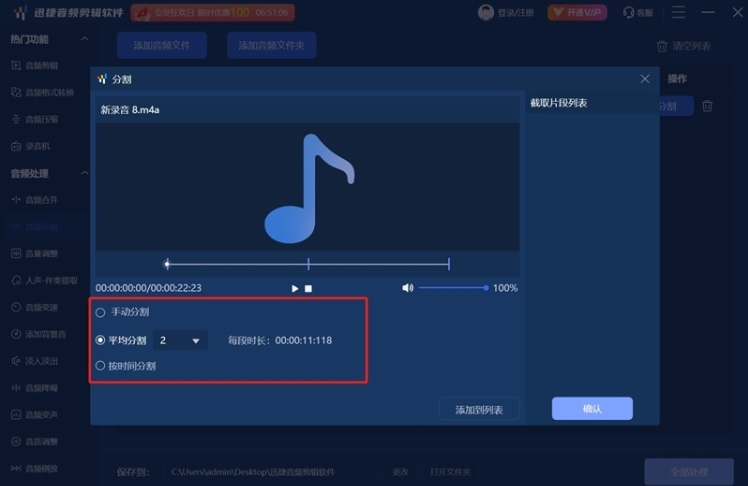
Task: Select the 手动分割 radio option
Action: click(x=100, y=312)
